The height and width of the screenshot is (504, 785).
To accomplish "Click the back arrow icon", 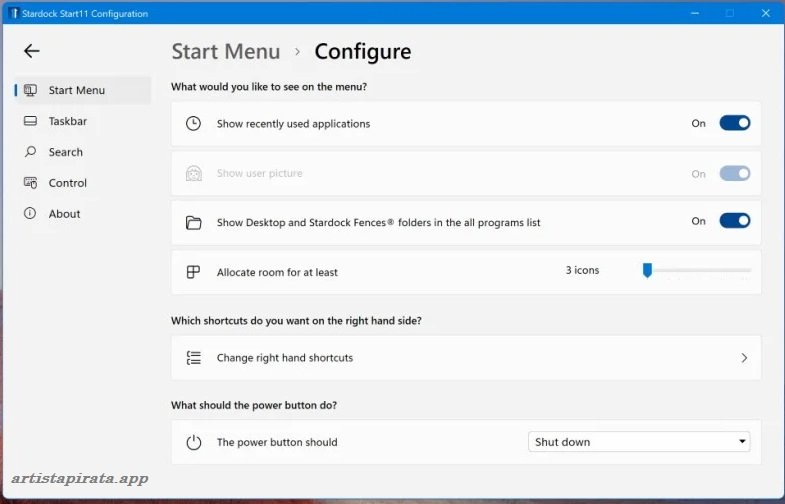I will [32, 51].
